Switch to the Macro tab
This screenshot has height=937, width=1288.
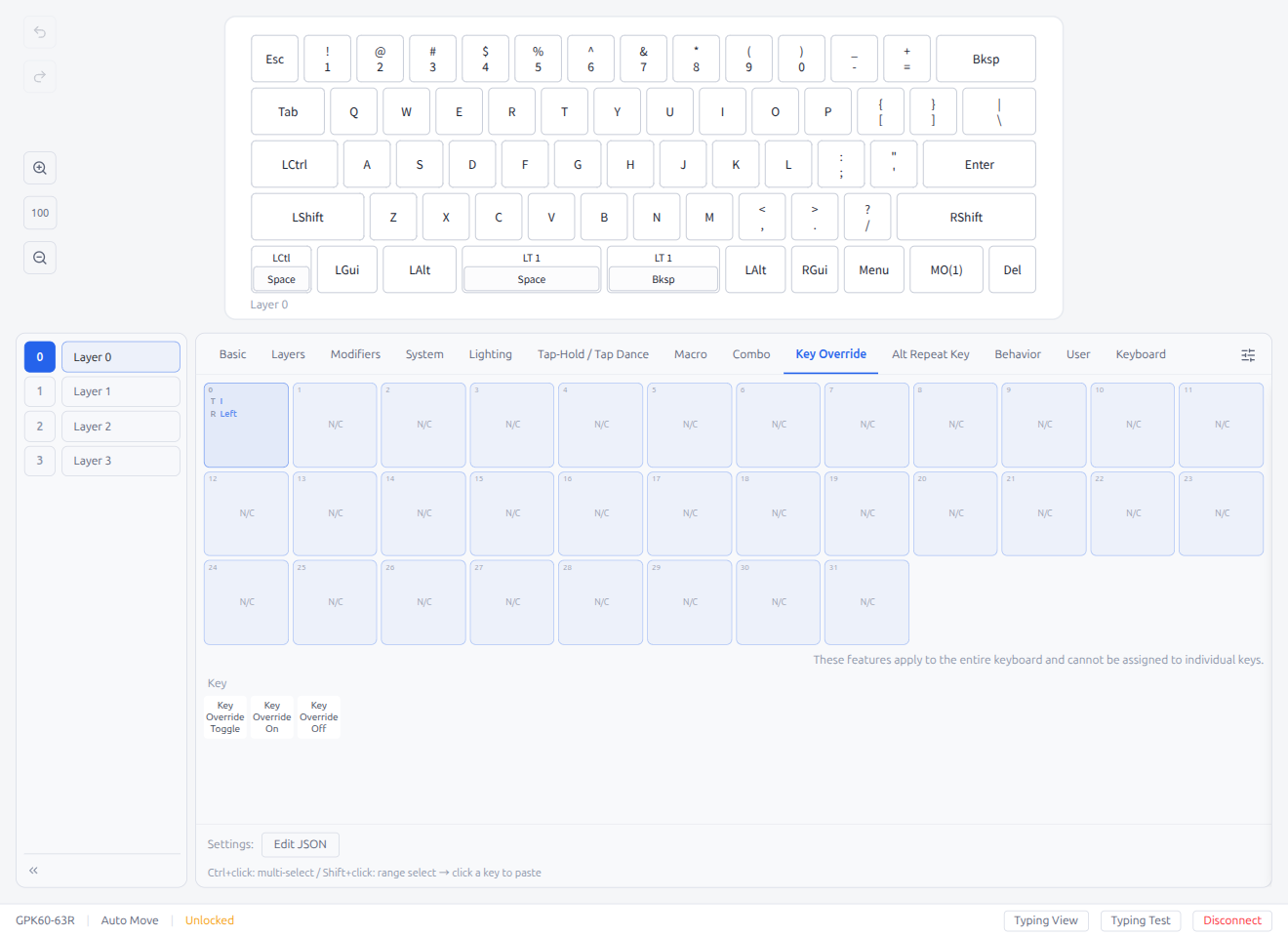coord(690,354)
